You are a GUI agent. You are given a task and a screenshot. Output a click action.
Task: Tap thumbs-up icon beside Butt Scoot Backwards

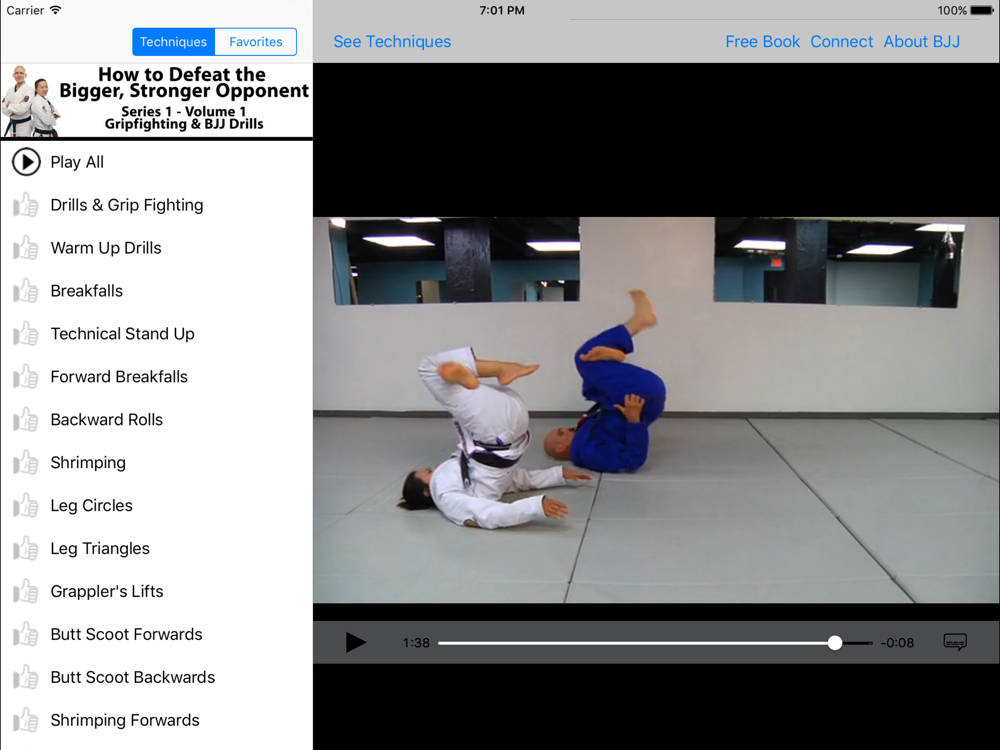tap(26, 677)
